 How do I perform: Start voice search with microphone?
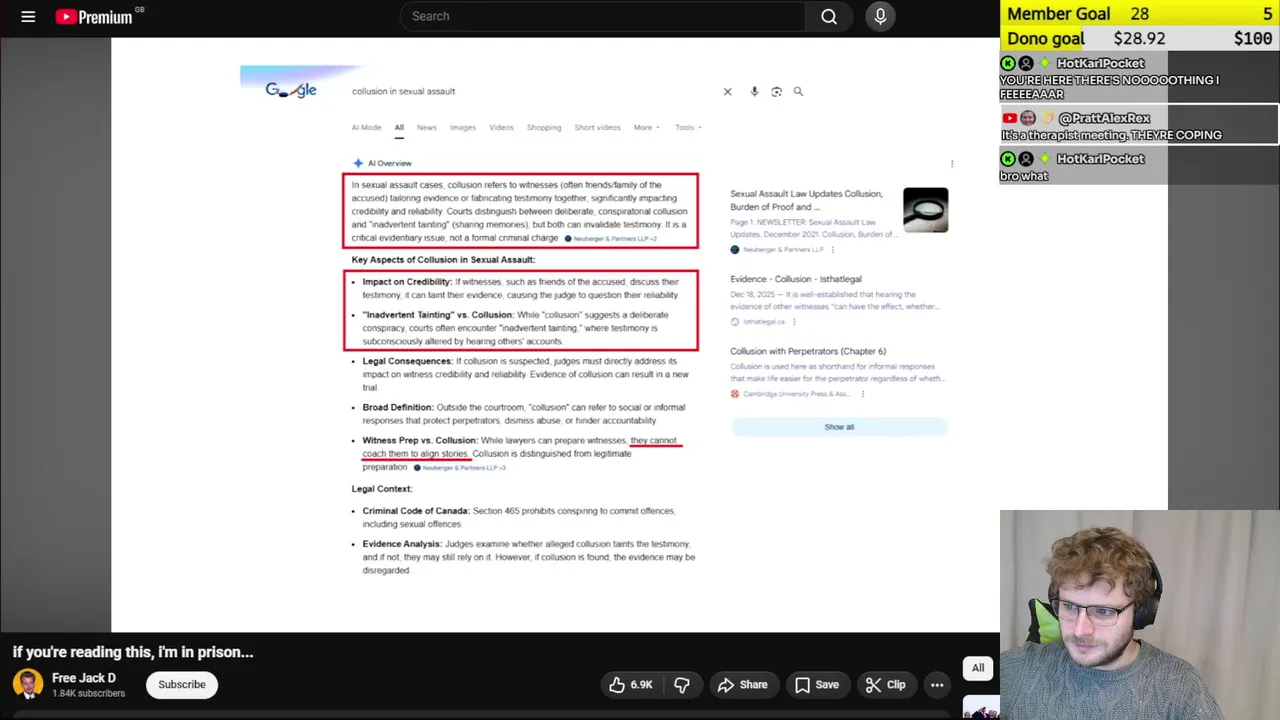tap(880, 16)
